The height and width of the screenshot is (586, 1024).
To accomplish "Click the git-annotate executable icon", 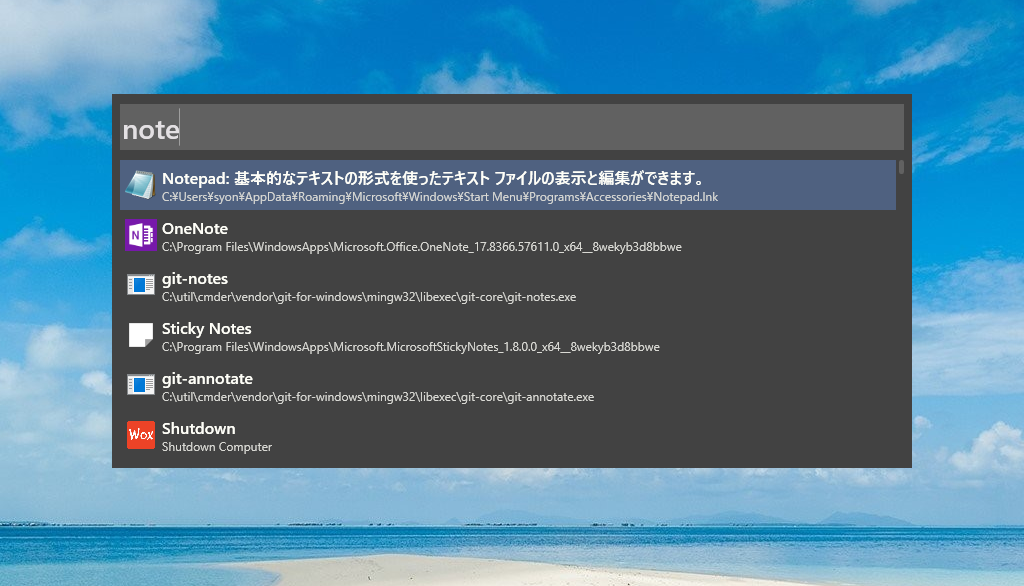I will coord(140,385).
